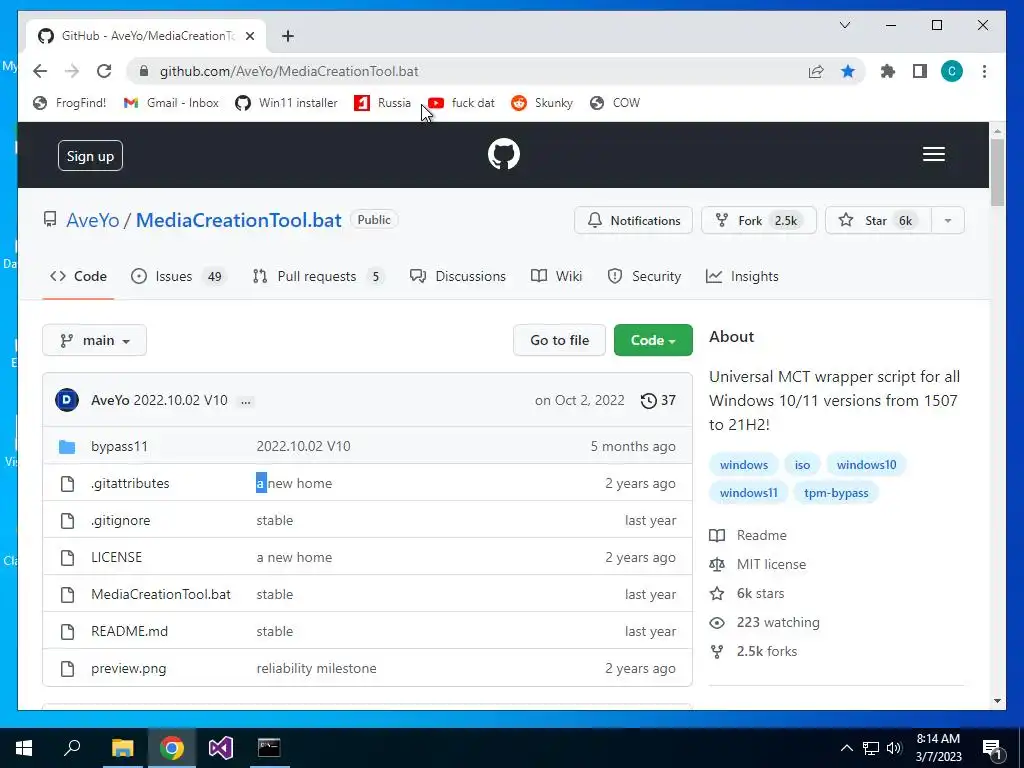This screenshot has width=1024, height=768.
Task: Open the Command Prompt taskbar icon
Action: (269, 748)
